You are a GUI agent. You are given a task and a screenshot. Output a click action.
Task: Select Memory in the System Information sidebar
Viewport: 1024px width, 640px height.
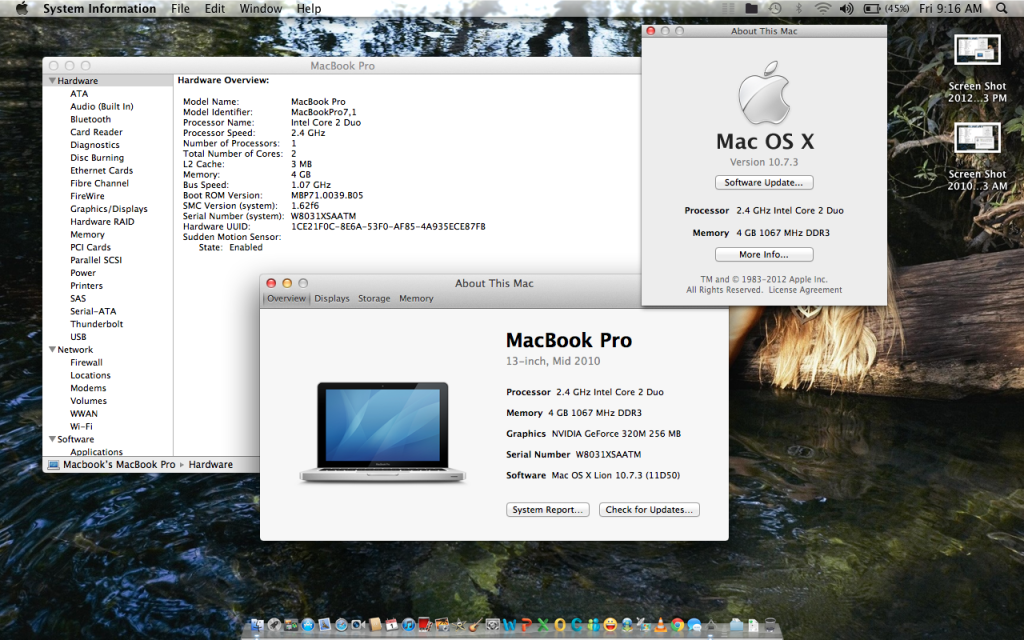pos(88,234)
